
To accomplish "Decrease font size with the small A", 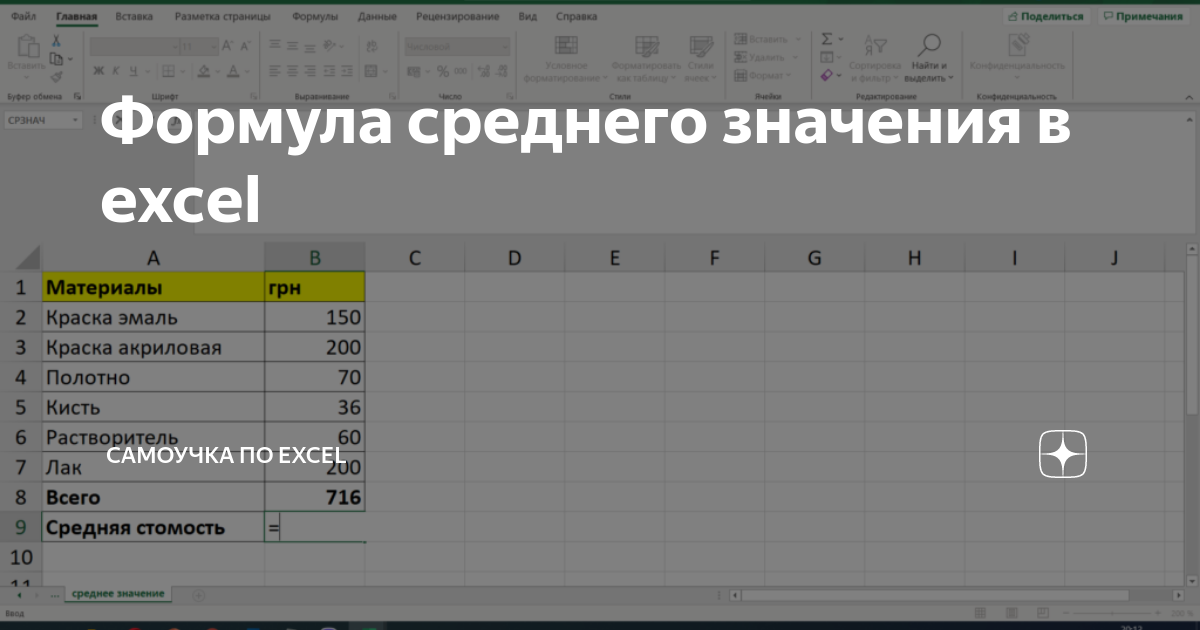I will 244,46.
